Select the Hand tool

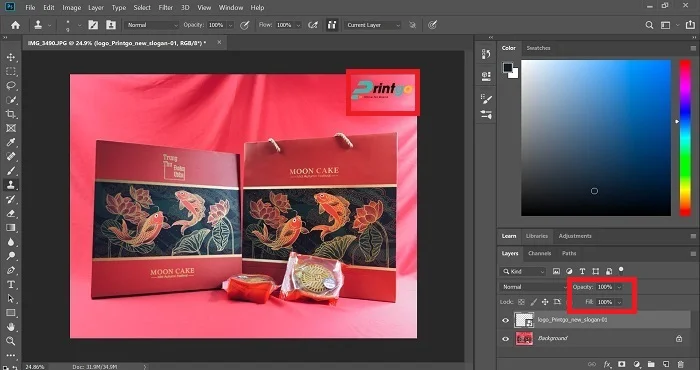[11, 327]
